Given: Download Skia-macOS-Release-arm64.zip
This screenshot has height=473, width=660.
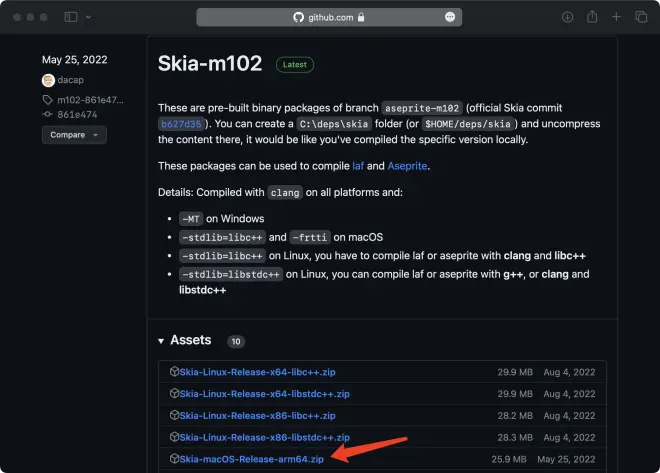Looking at the screenshot, I should pos(252,460).
